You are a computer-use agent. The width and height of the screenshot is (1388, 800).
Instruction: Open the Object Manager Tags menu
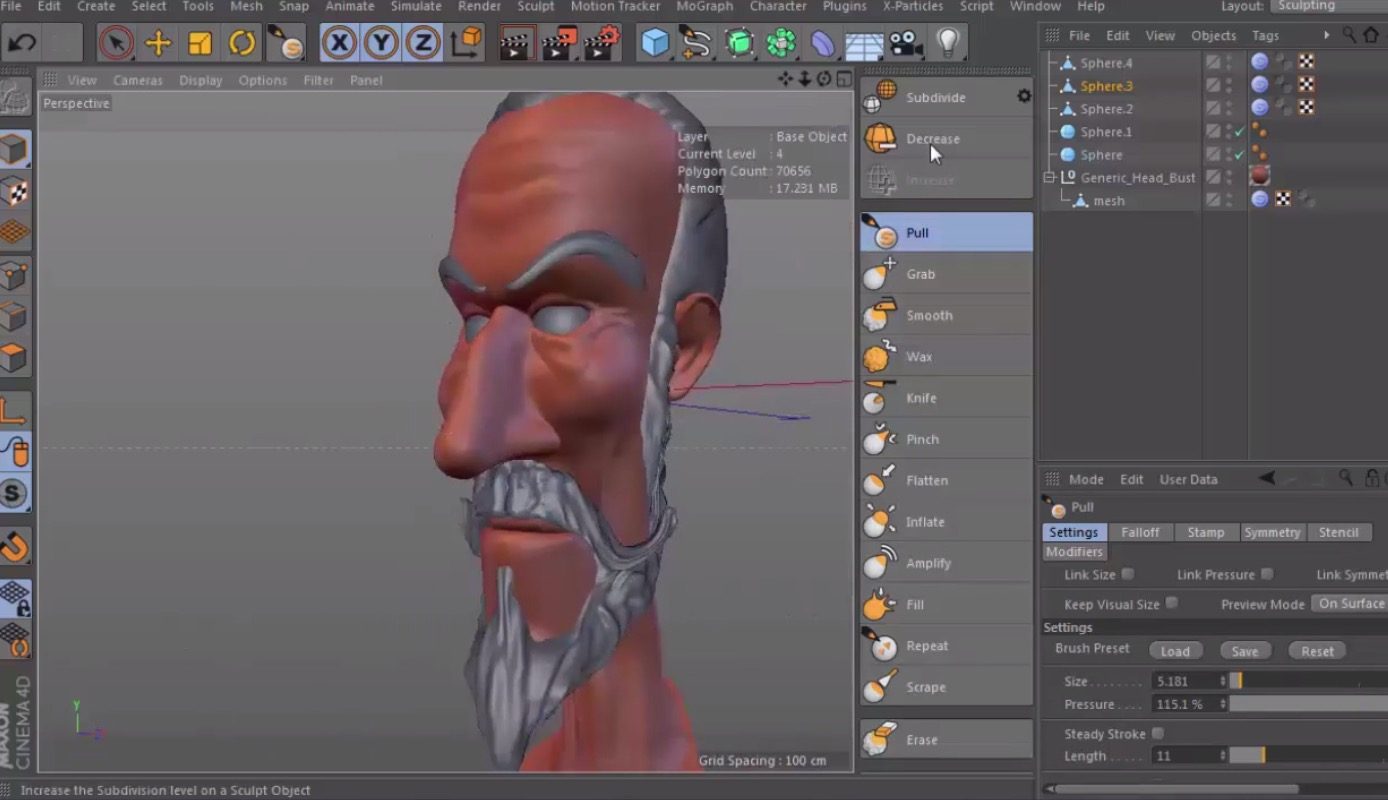click(1265, 35)
